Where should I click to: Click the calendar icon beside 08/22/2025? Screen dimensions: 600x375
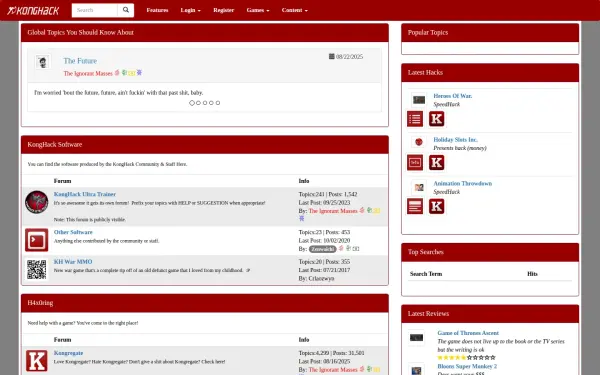point(332,57)
